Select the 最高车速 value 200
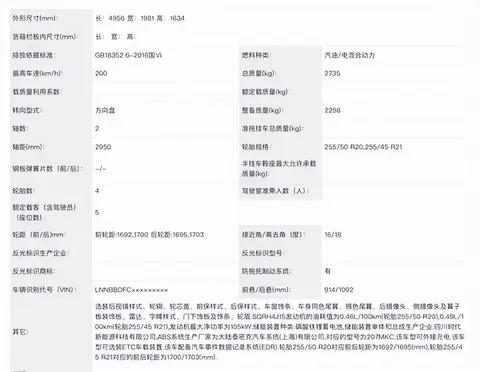 [101, 73]
